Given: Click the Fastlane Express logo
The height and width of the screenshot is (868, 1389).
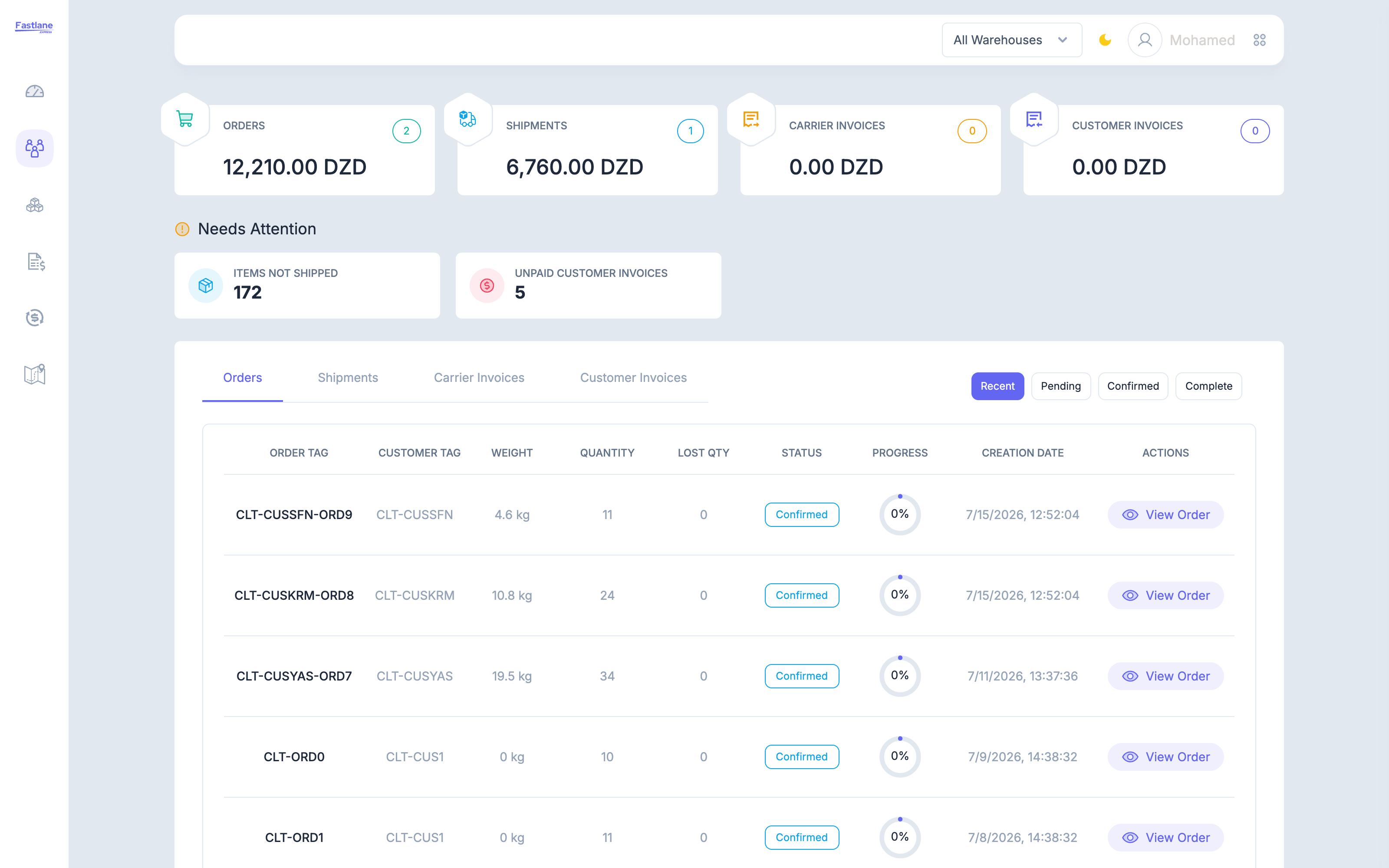Looking at the screenshot, I should click(x=34, y=26).
